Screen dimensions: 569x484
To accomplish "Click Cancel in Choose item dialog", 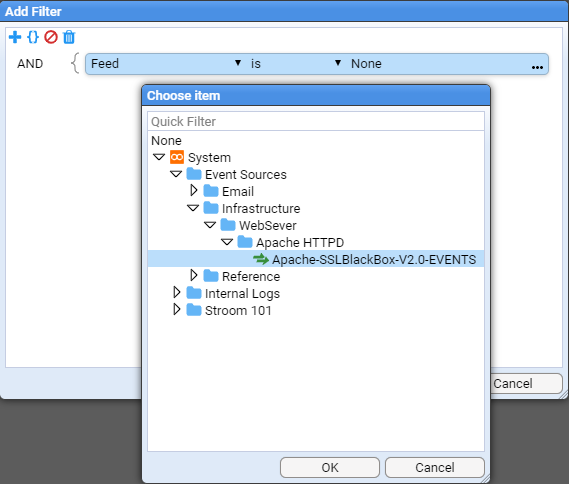I will pyautogui.click(x=435, y=467).
